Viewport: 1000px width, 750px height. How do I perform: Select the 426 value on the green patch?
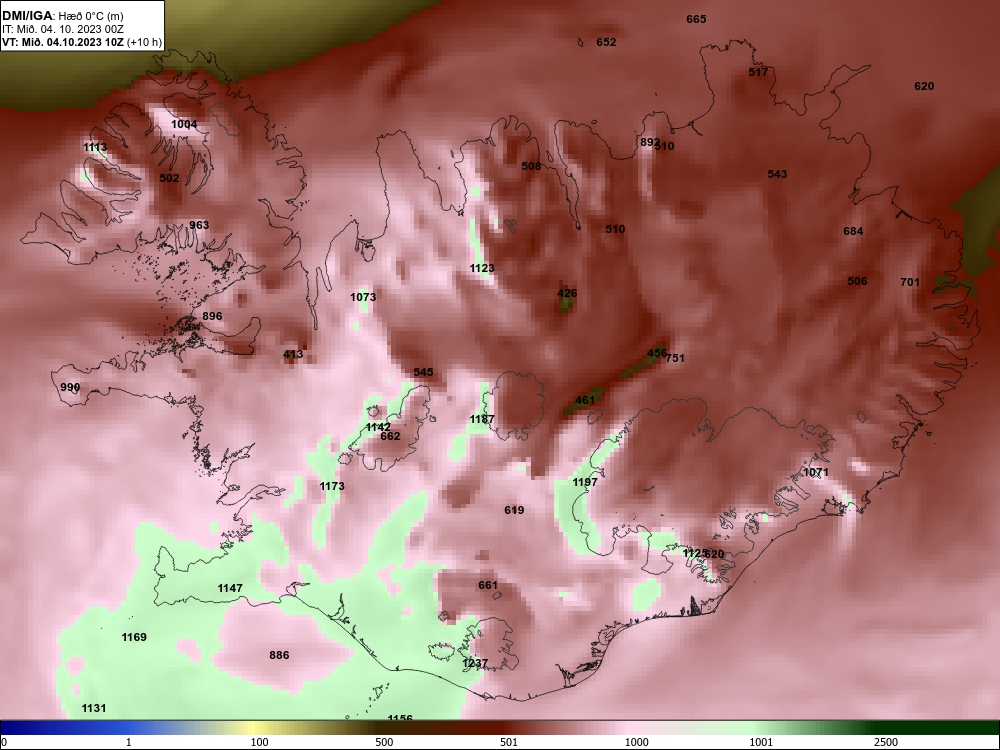(x=567, y=293)
